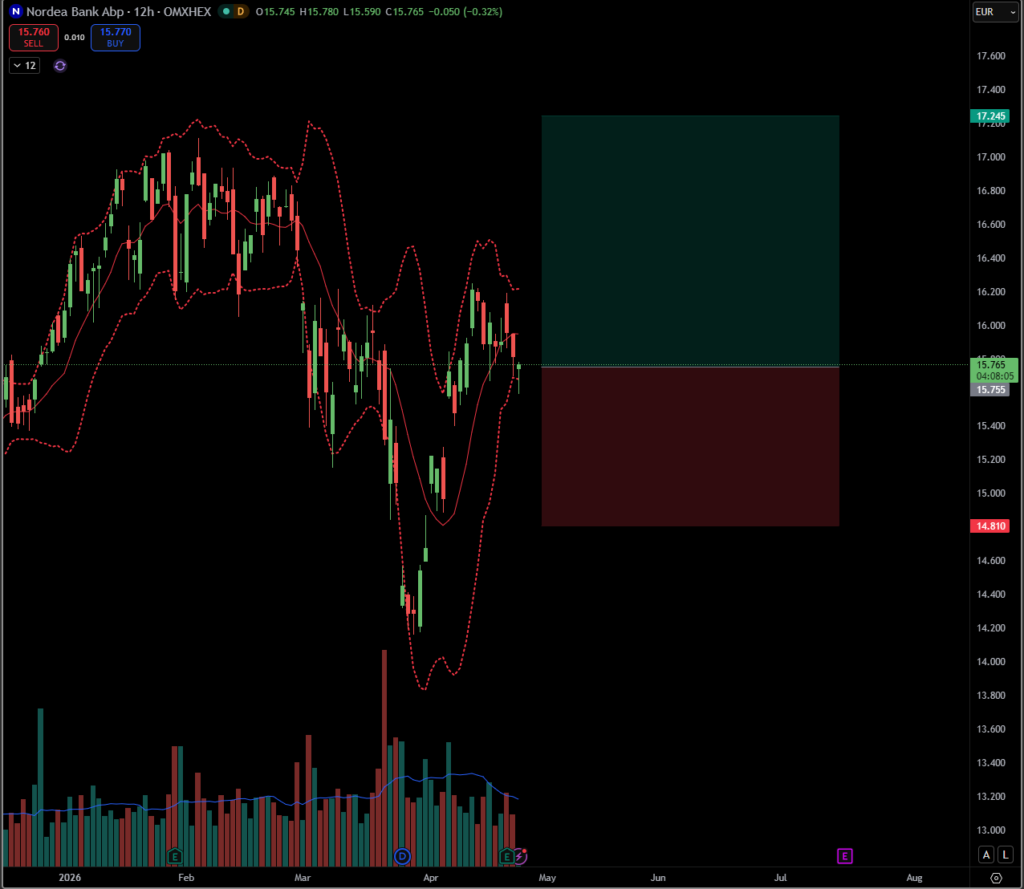The width and height of the screenshot is (1024, 889).
Task: Click the Nordea Bank logo icon
Action: click(x=16, y=12)
